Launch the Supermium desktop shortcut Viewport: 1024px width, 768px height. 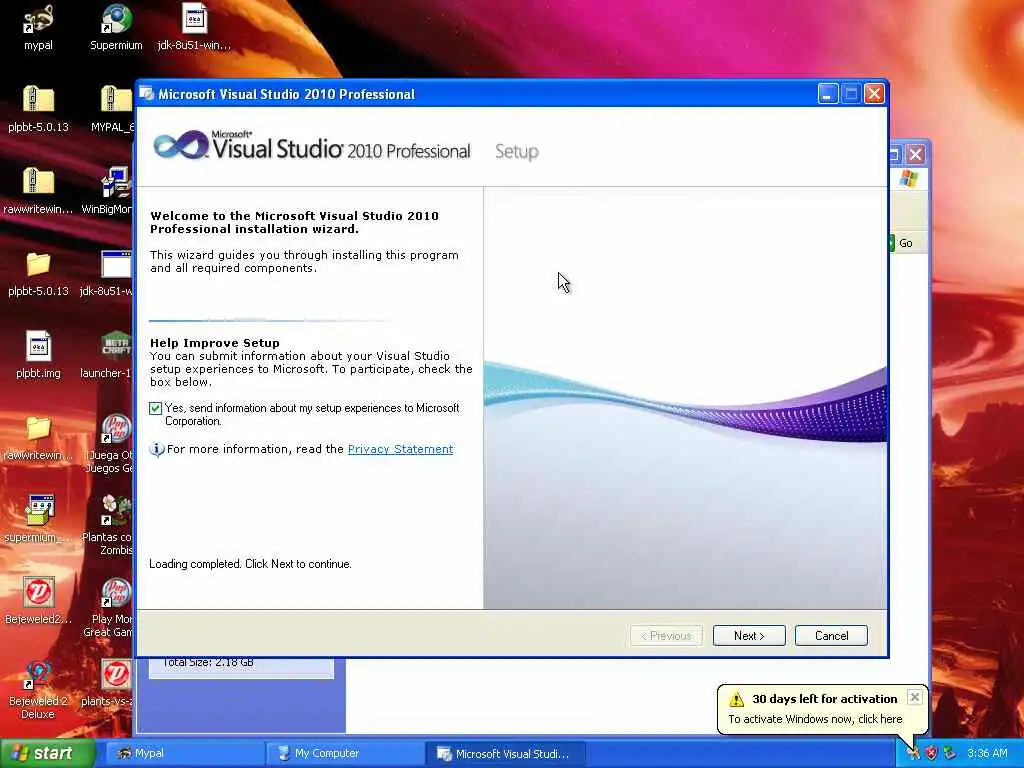pyautogui.click(x=116, y=20)
